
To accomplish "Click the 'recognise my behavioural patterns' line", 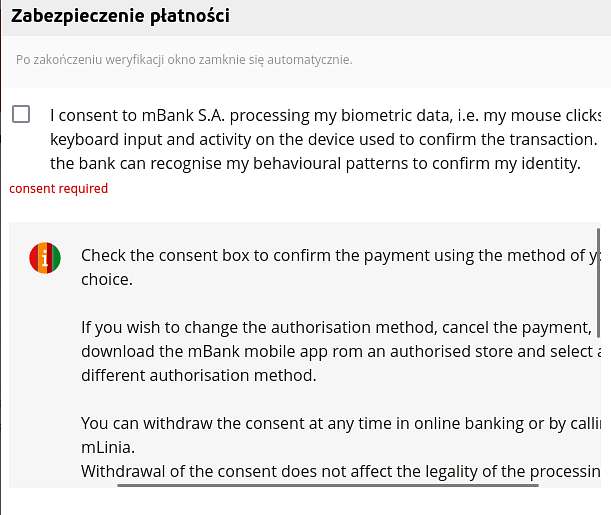I will (x=316, y=164).
